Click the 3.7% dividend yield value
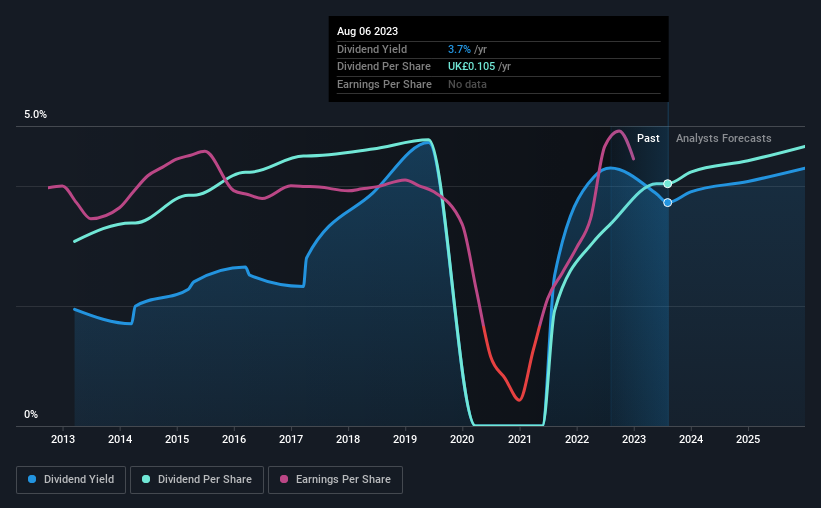 (459, 49)
